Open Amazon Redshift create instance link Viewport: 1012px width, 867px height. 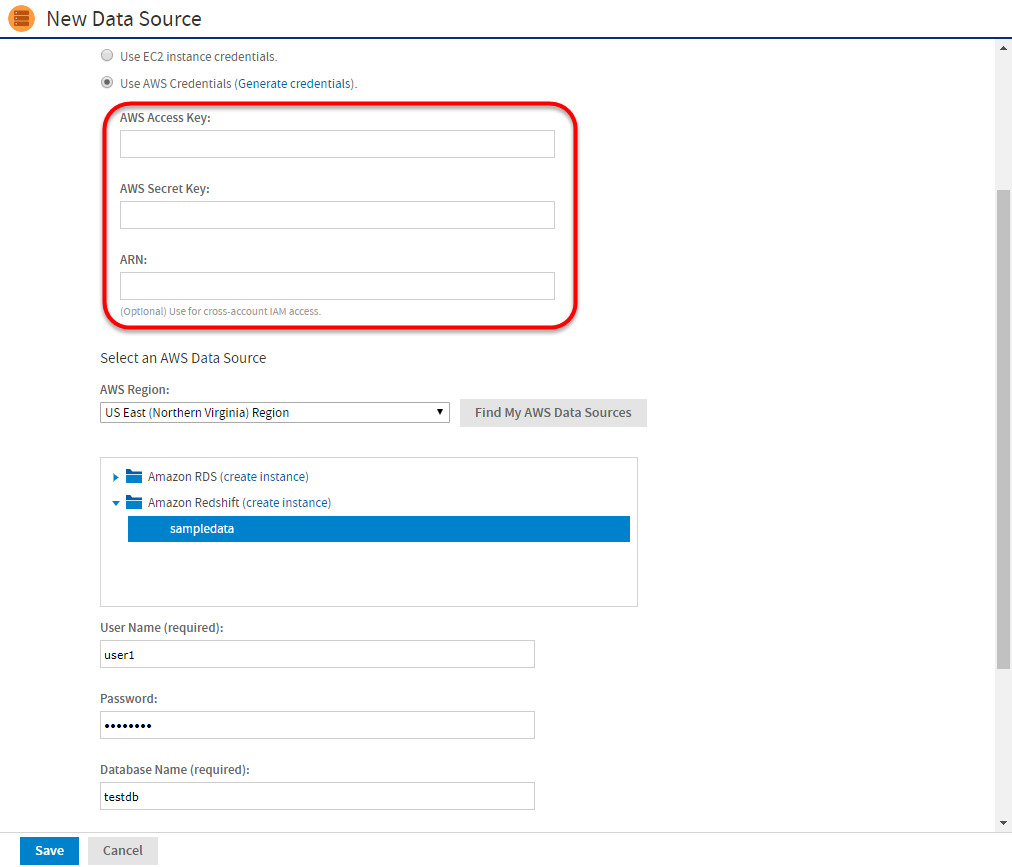click(x=288, y=503)
